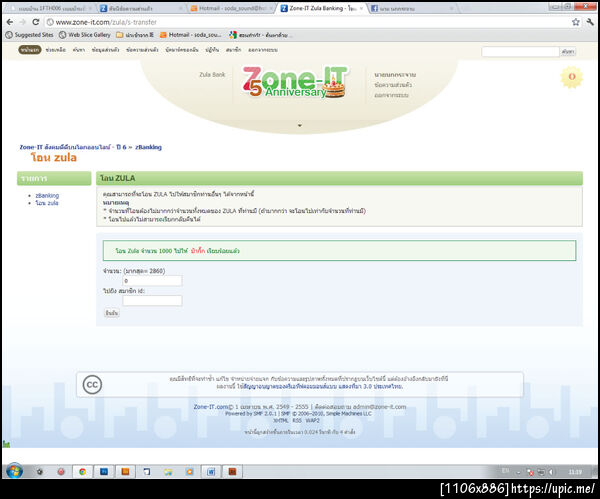Click the Creative Commons CC icon

tap(92, 385)
